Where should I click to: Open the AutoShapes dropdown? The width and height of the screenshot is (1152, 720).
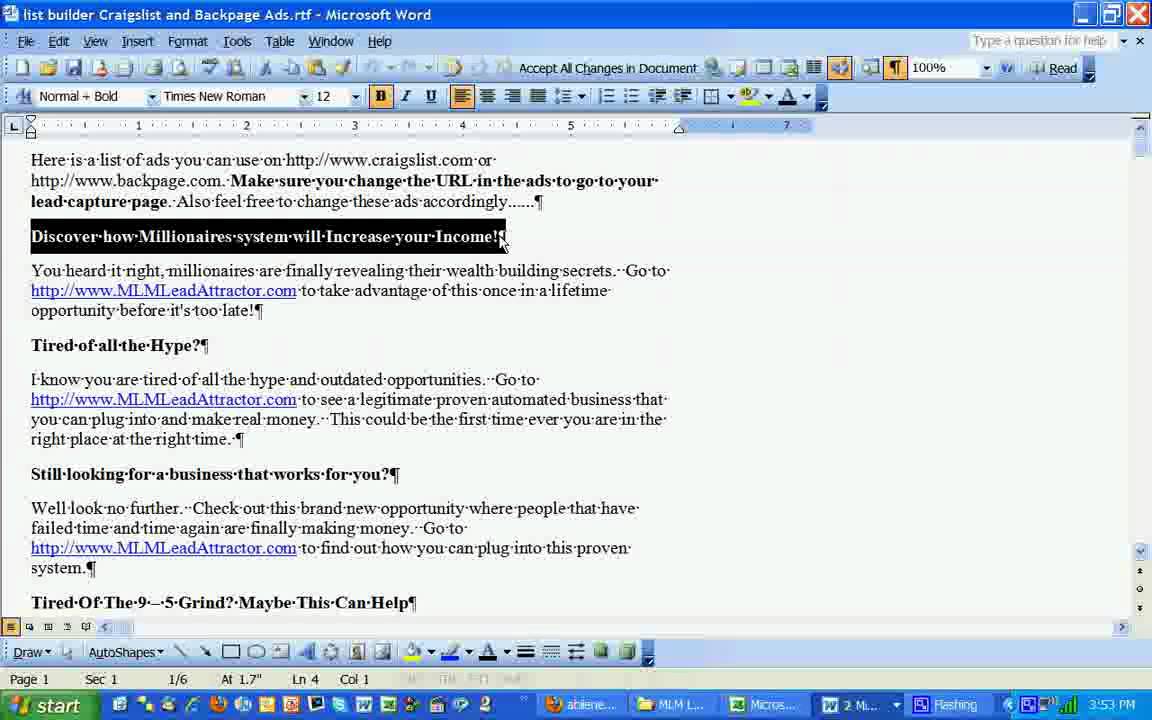(126, 652)
